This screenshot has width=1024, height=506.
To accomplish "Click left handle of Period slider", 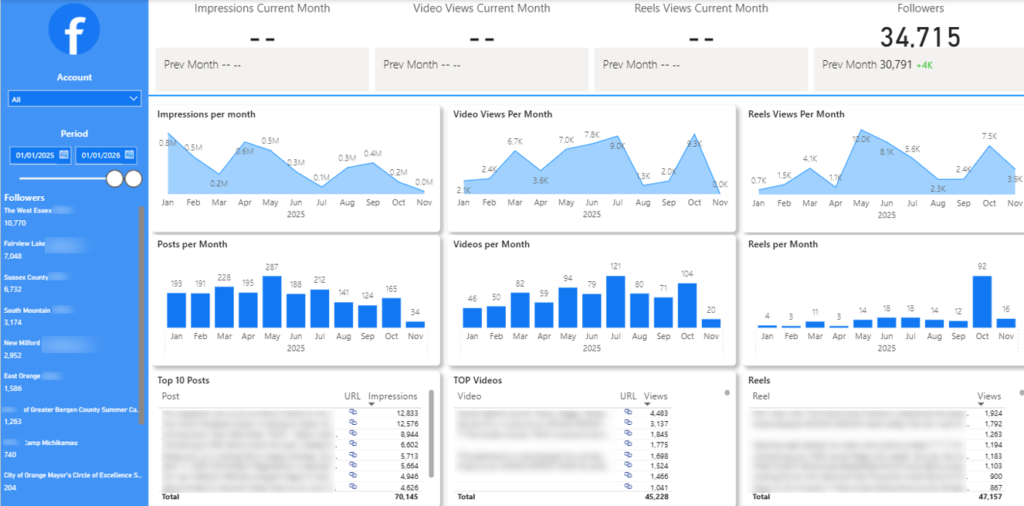I will click(x=114, y=178).
